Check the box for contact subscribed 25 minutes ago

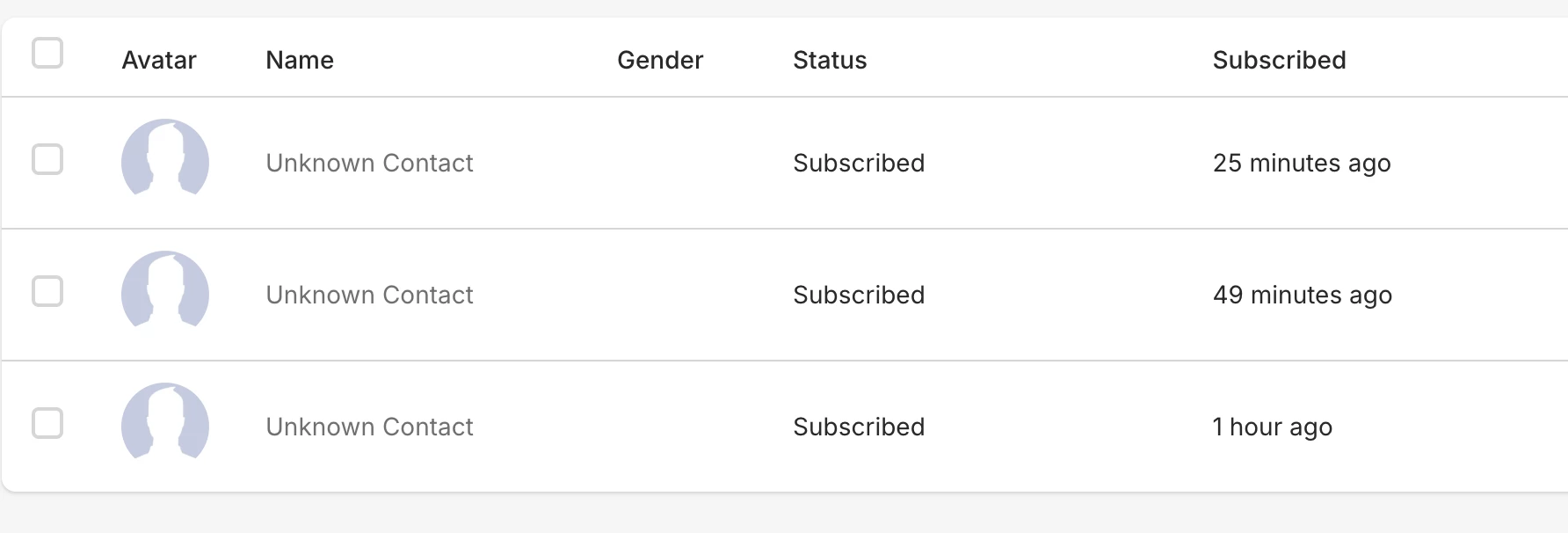[47, 160]
